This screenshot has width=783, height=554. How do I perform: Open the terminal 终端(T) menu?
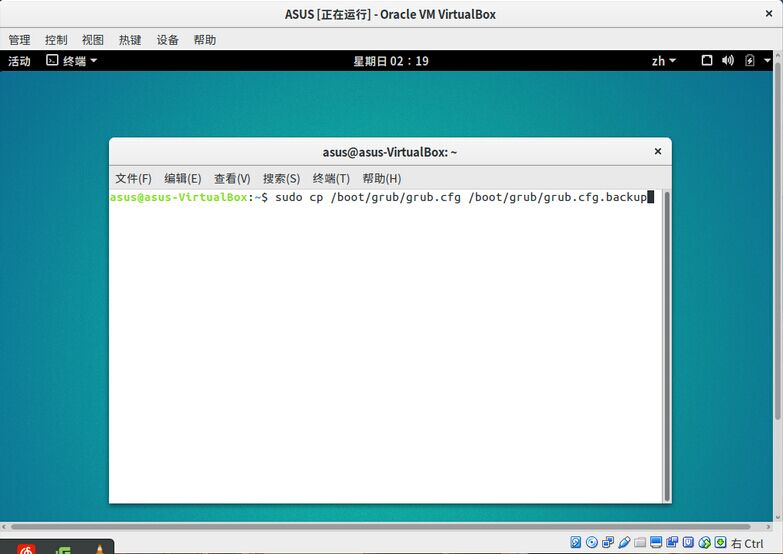point(331,178)
